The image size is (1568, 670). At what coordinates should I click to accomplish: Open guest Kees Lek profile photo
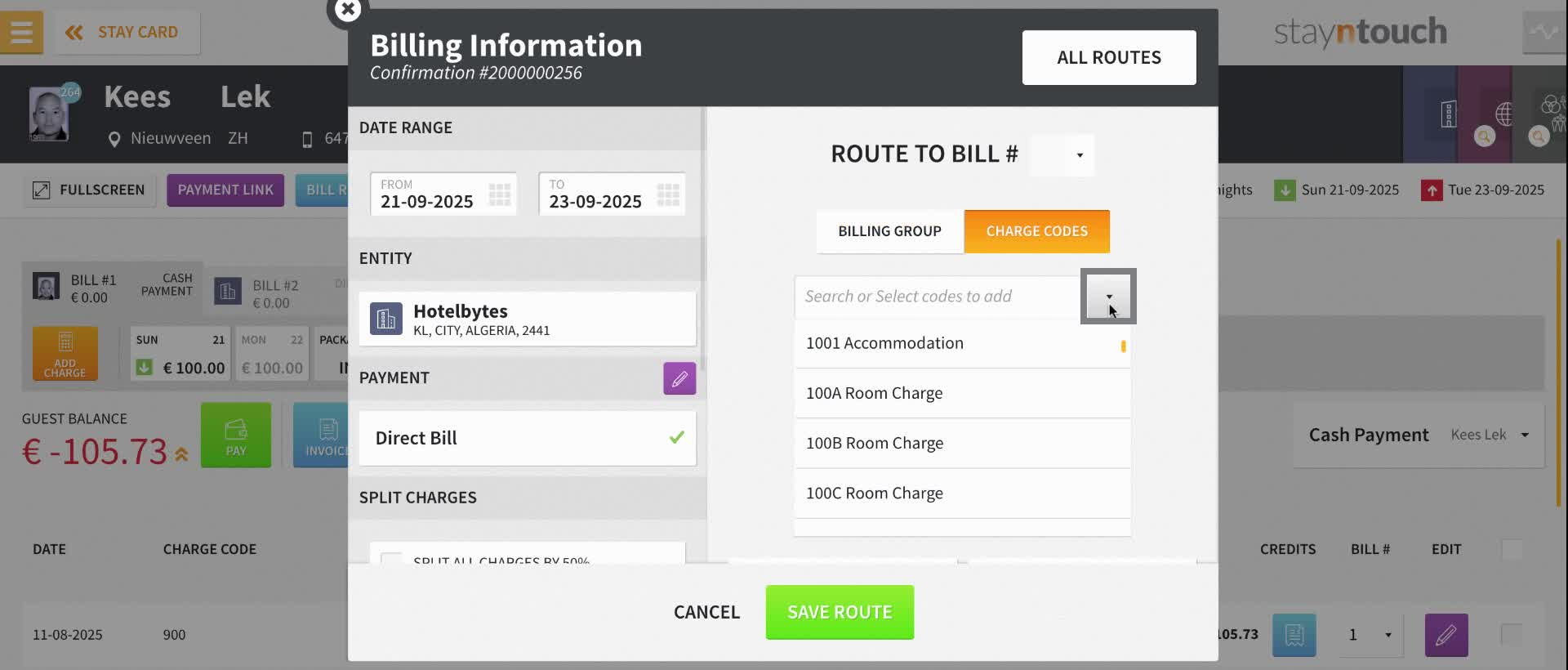point(49,114)
